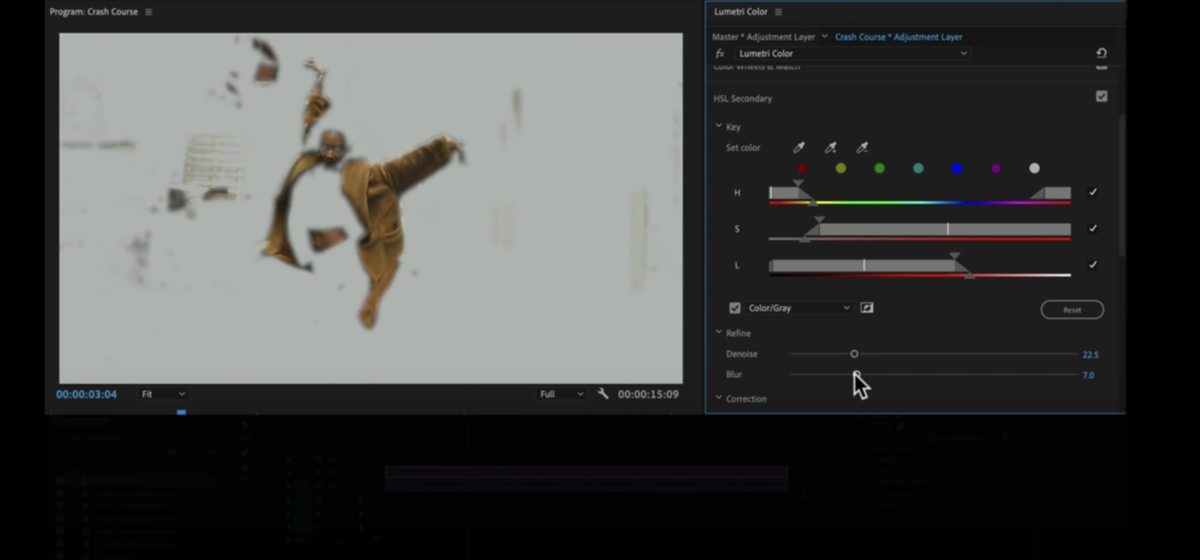Viewport: 1200px width, 560px height.
Task: Toggle the S range checkbox
Action: point(1093,229)
